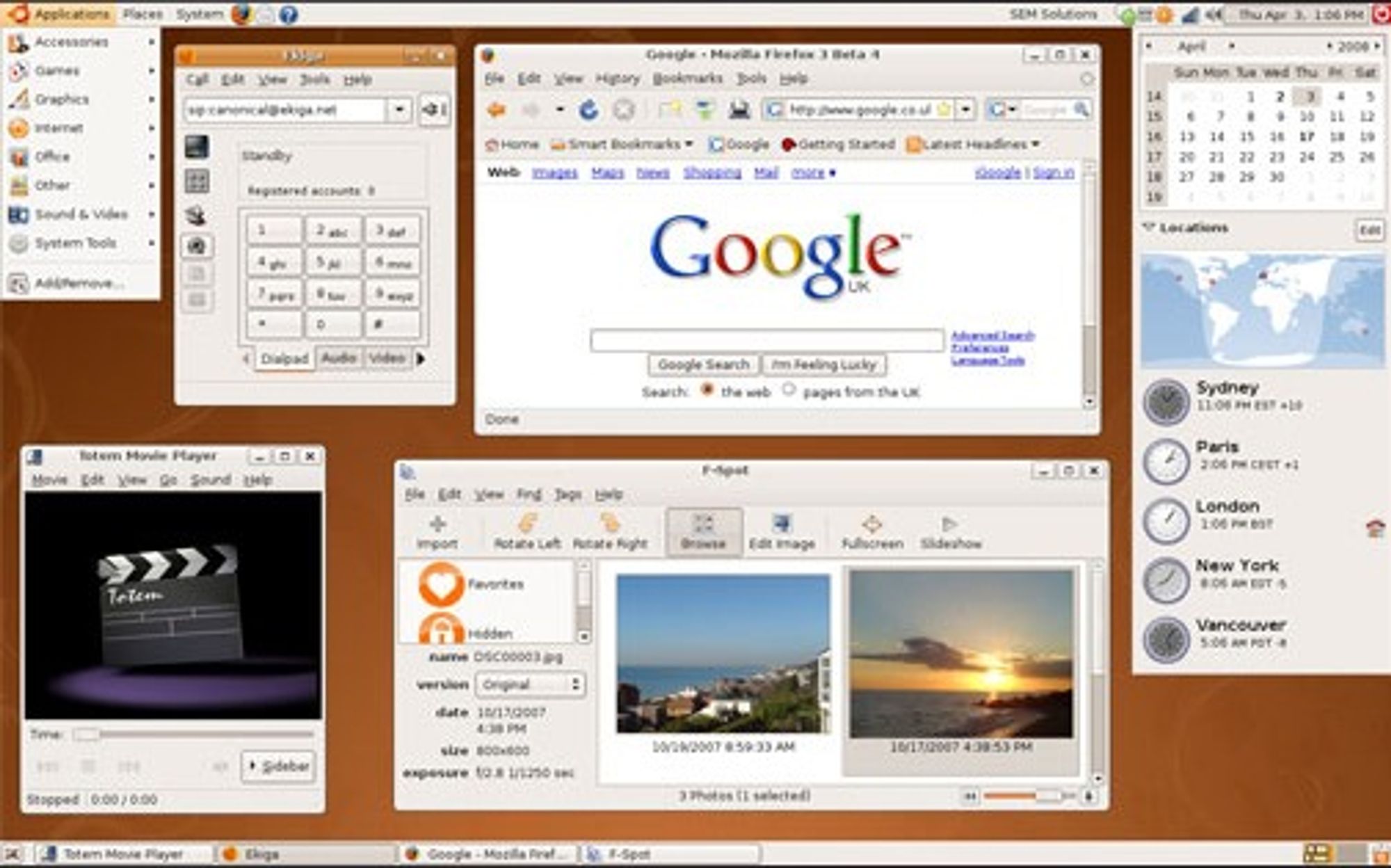Open Internet submenu in Applications menu

pos(81,128)
